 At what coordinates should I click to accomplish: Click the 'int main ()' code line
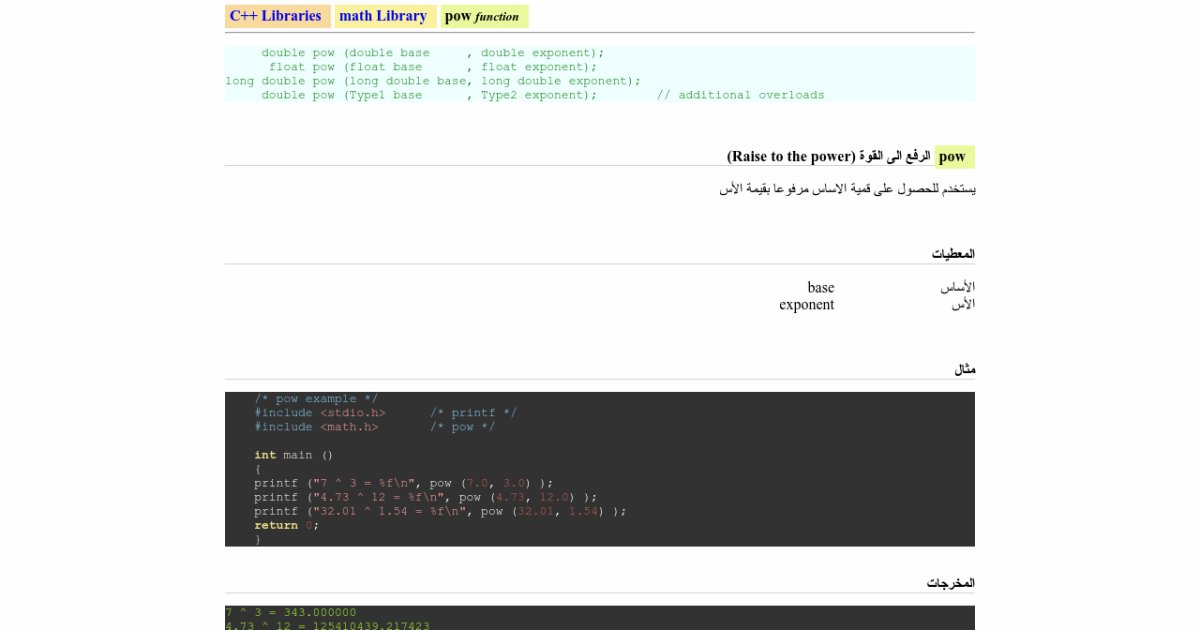coord(293,455)
